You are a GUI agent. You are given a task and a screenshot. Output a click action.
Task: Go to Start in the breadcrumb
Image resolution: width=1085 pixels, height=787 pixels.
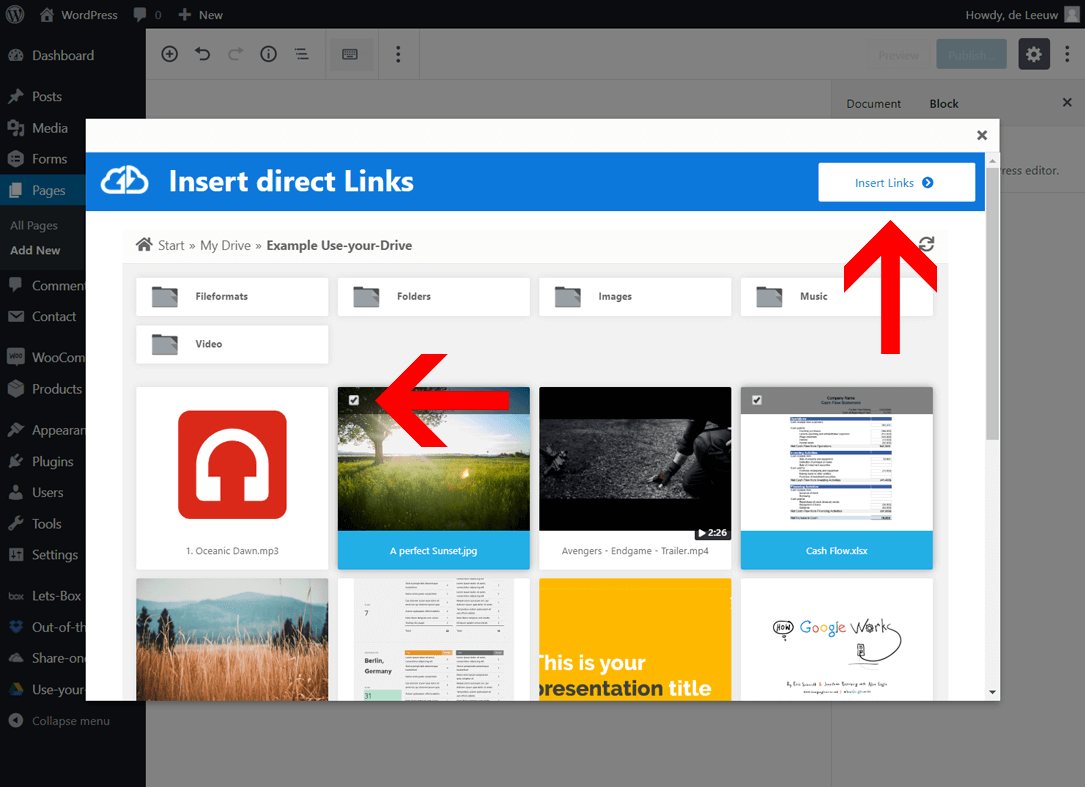[171, 246]
